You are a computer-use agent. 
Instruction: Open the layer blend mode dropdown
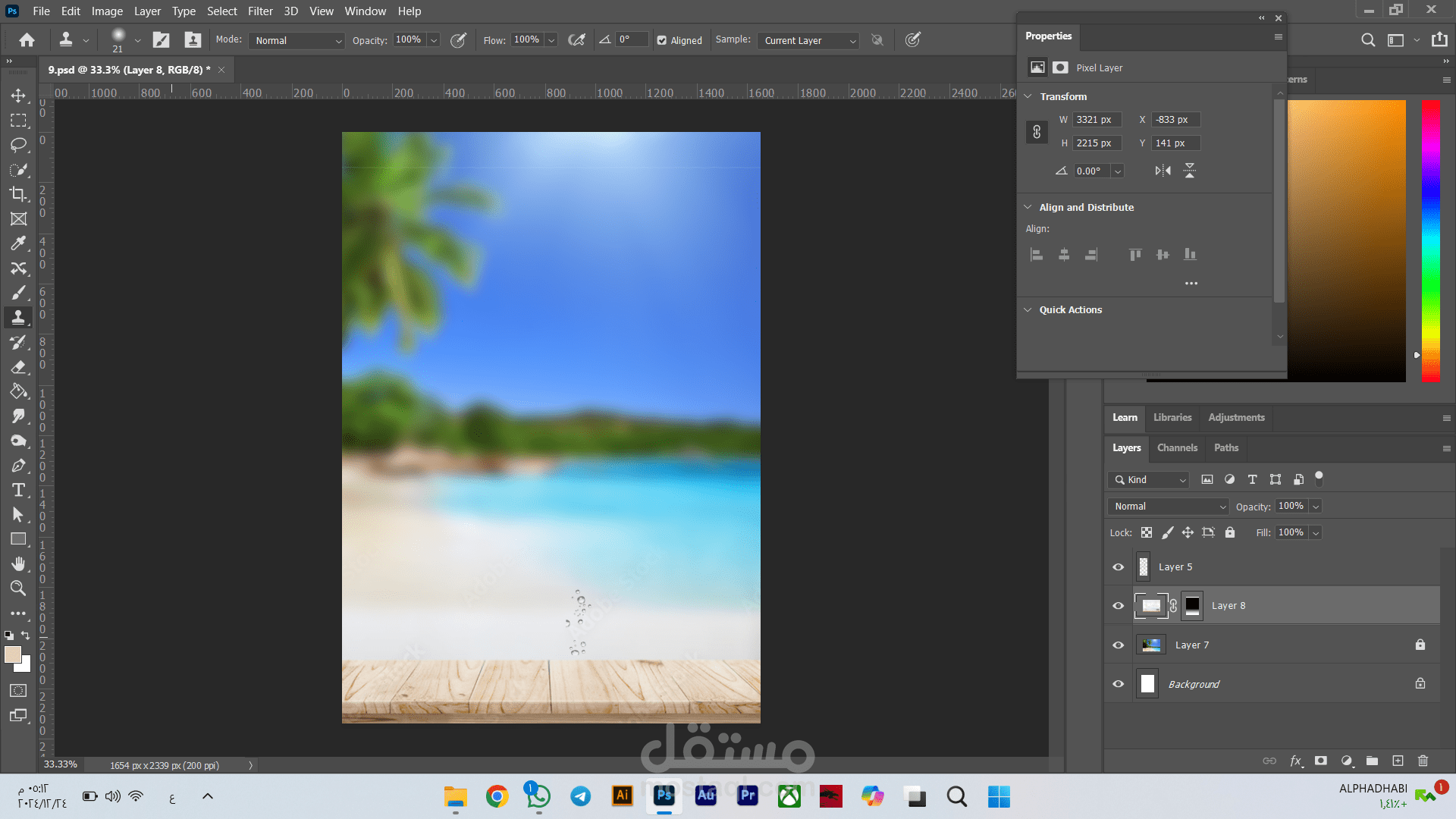[x=1168, y=507]
